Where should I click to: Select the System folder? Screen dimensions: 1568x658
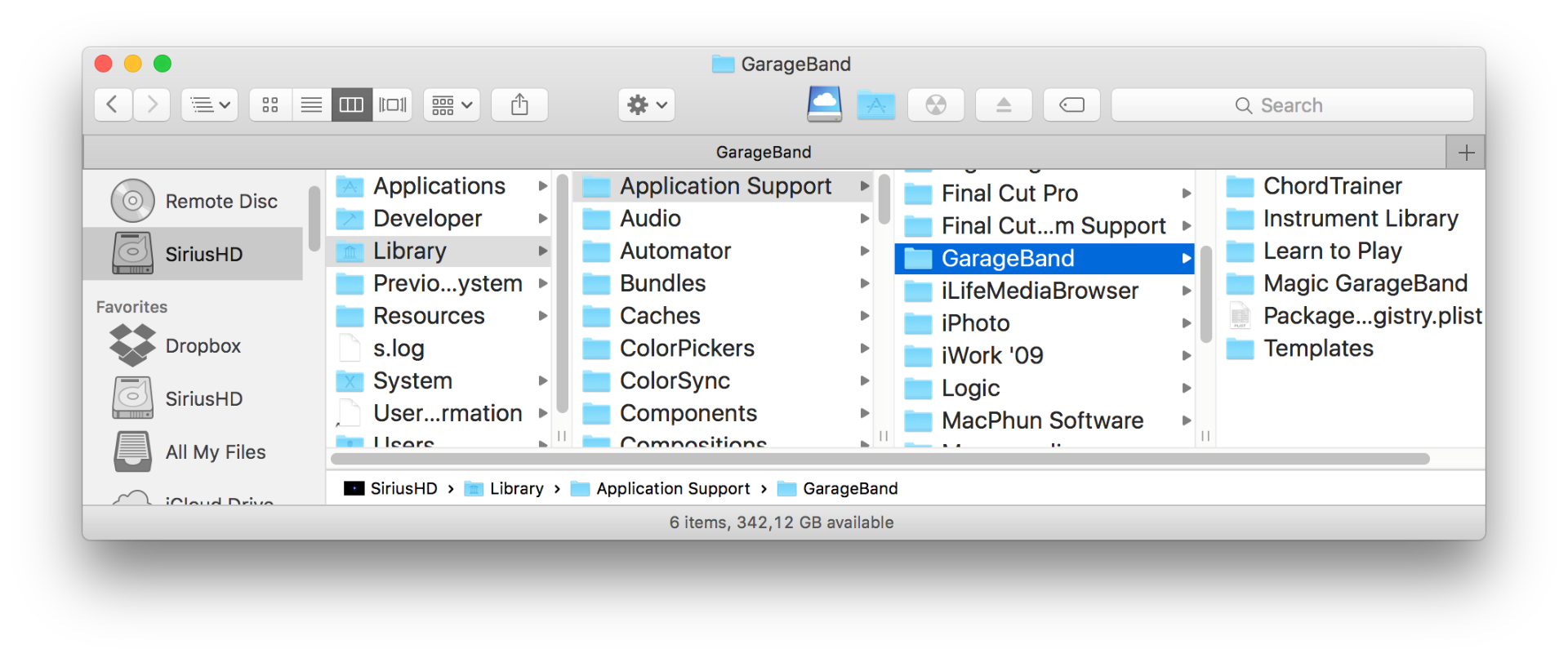click(439, 381)
